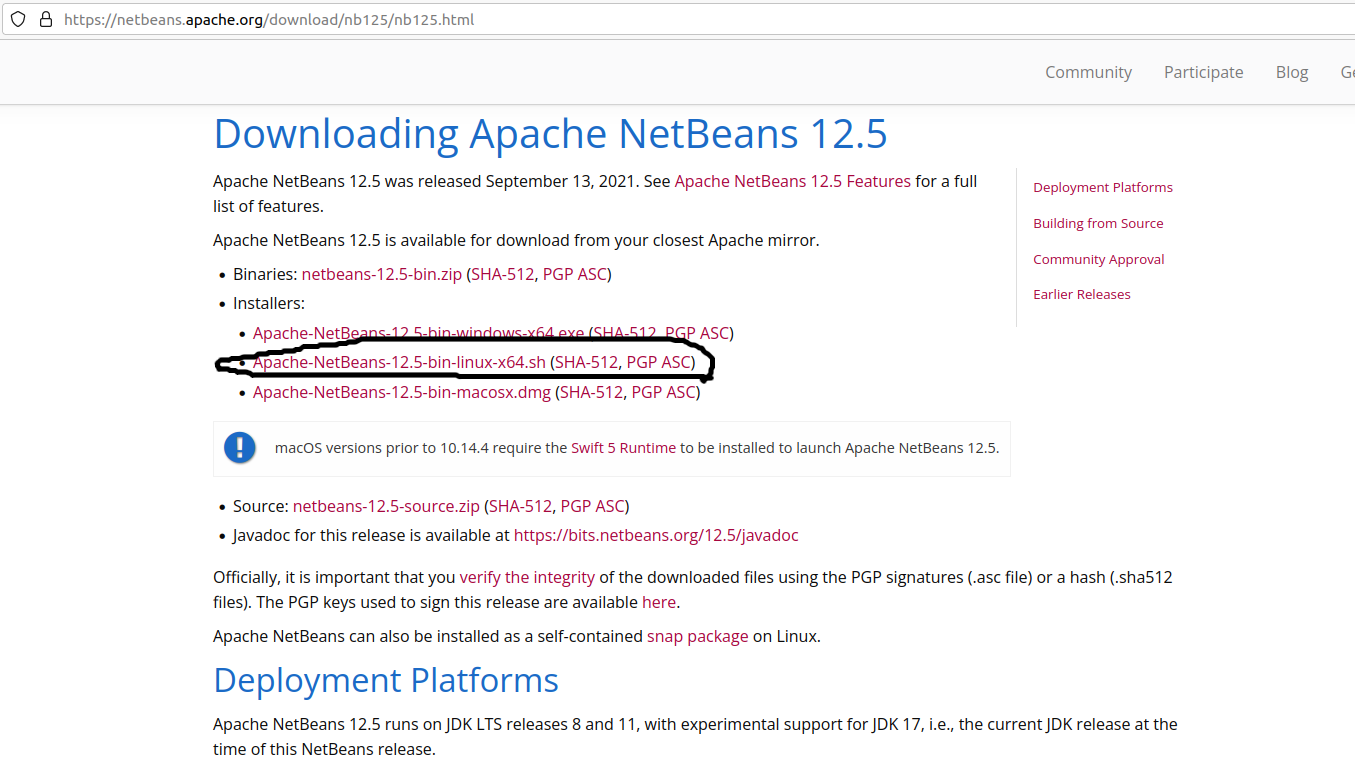Open the snap package link
Screen dimensions: 1355x767
pyautogui.click(x=697, y=636)
